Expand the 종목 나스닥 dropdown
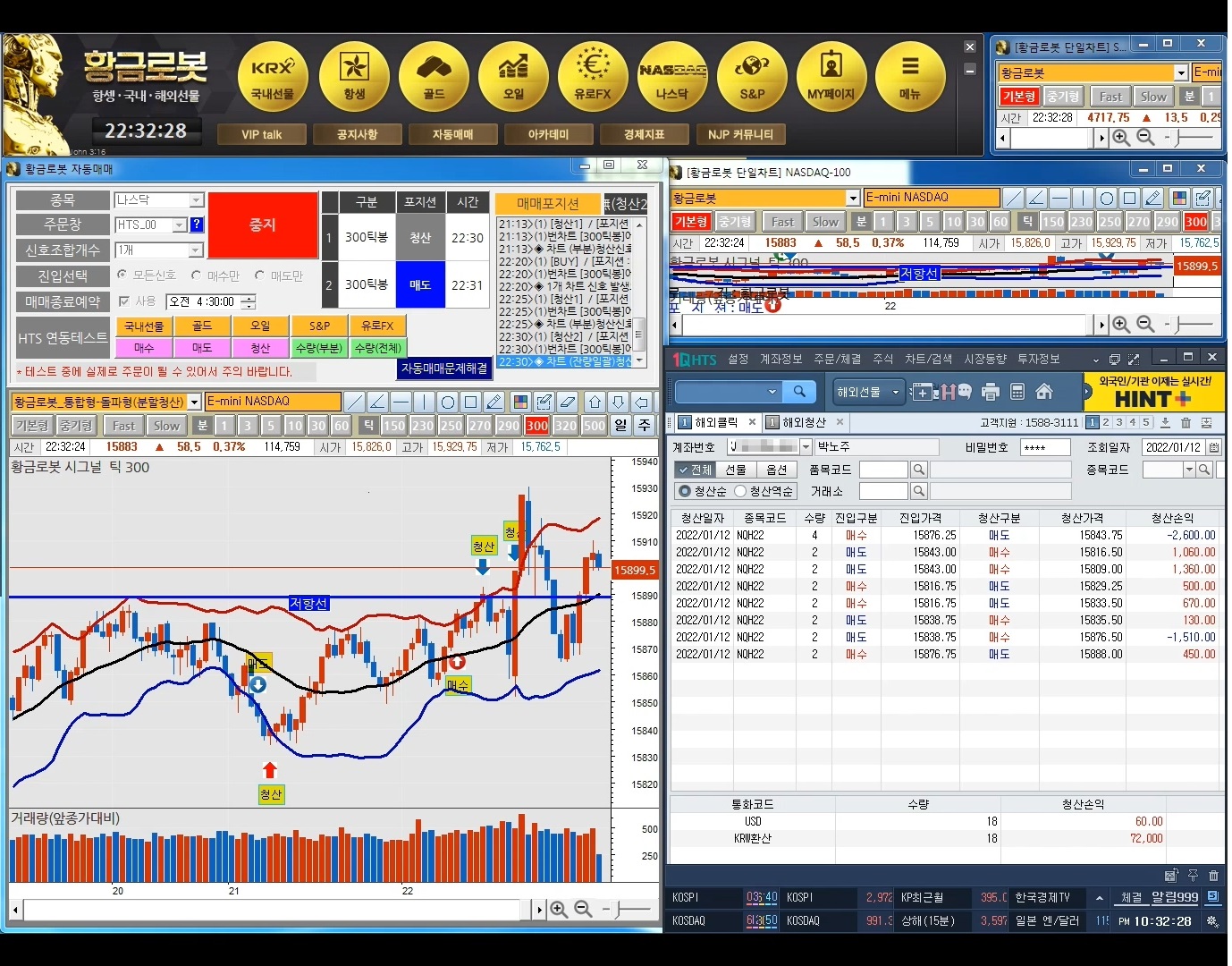1232x966 pixels. [197, 200]
